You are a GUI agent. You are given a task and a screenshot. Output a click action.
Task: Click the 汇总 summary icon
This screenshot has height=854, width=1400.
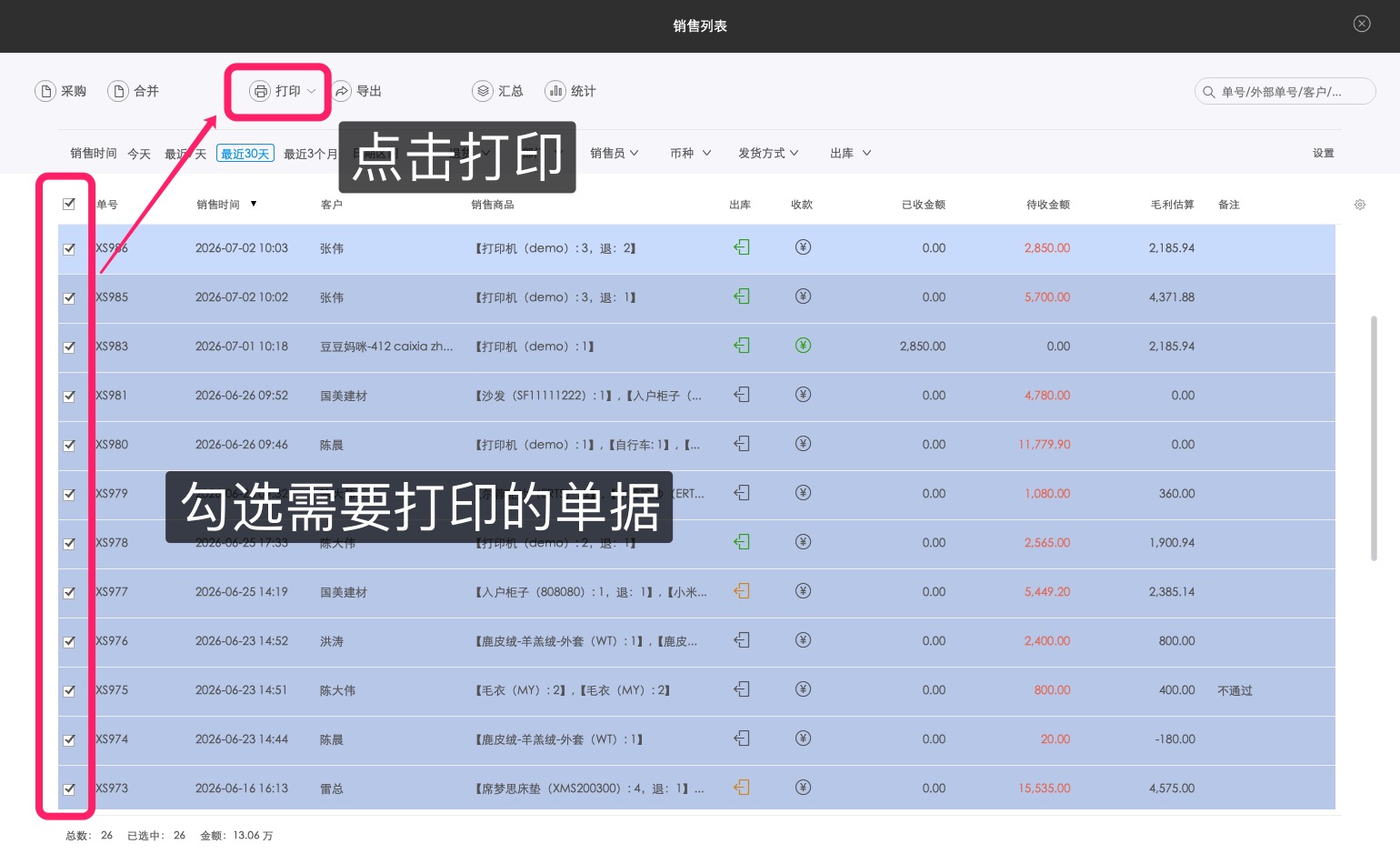483,91
